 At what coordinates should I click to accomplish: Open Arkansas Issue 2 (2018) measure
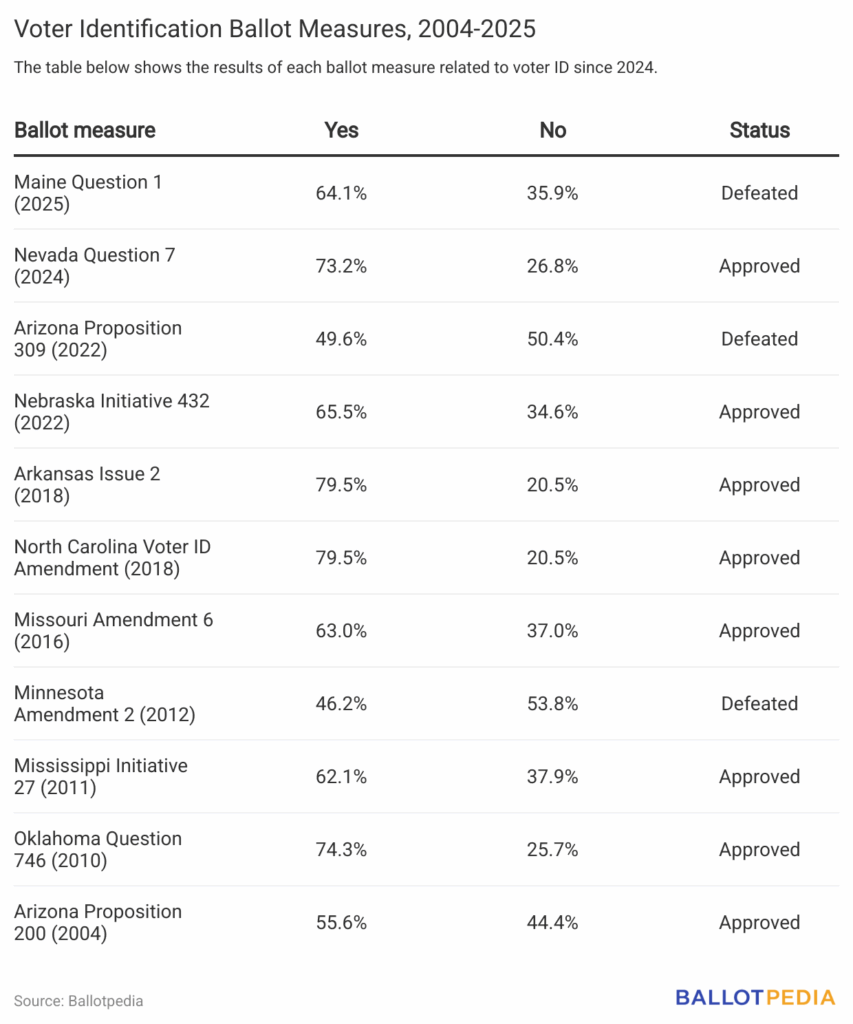pyautogui.click(x=87, y=485)
